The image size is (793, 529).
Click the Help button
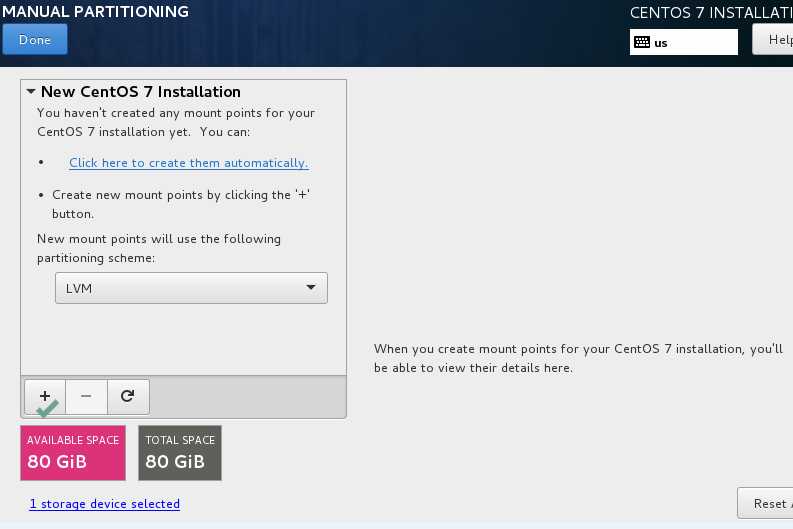pos(773,40)
